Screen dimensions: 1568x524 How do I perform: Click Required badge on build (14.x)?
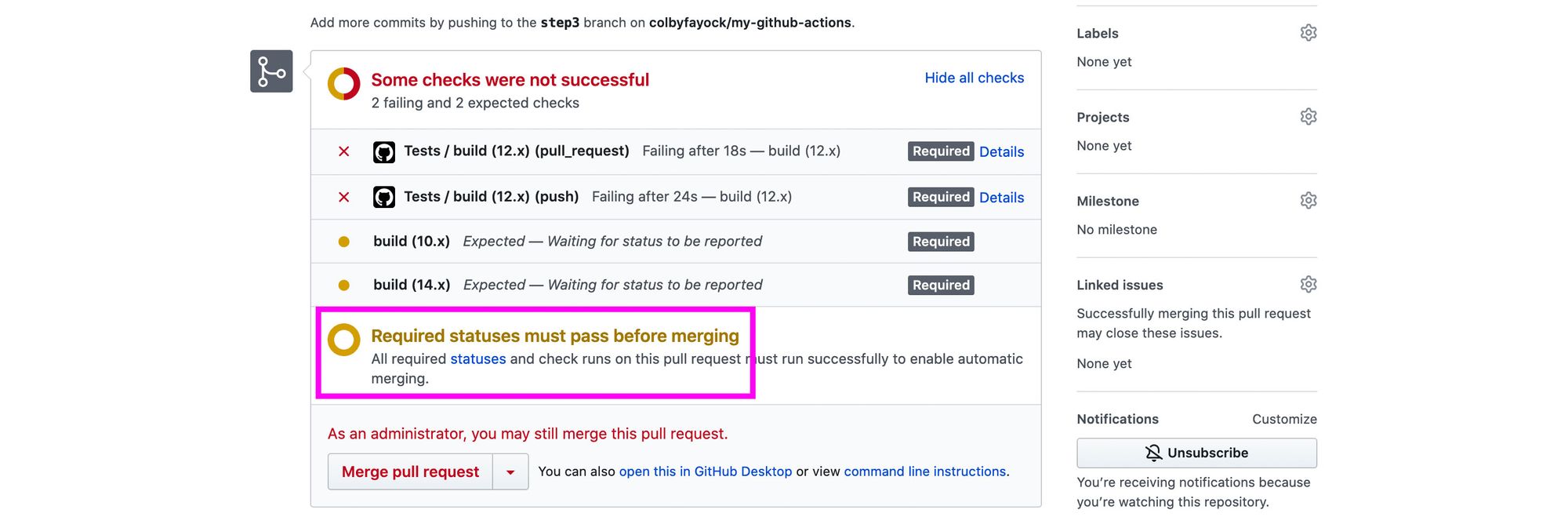pyautogui.click(x=941, y=286)
